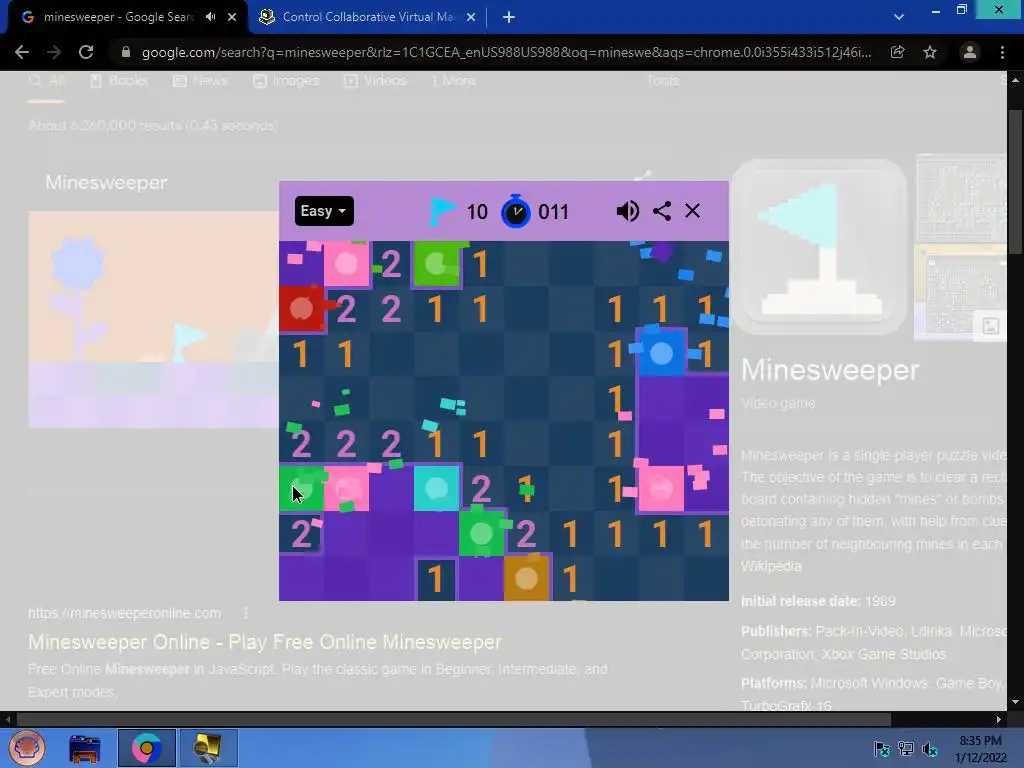The width and height of the screenshot is (1024, 768).
Task: Click the pink mine in the top row
Action: [346, 264]
